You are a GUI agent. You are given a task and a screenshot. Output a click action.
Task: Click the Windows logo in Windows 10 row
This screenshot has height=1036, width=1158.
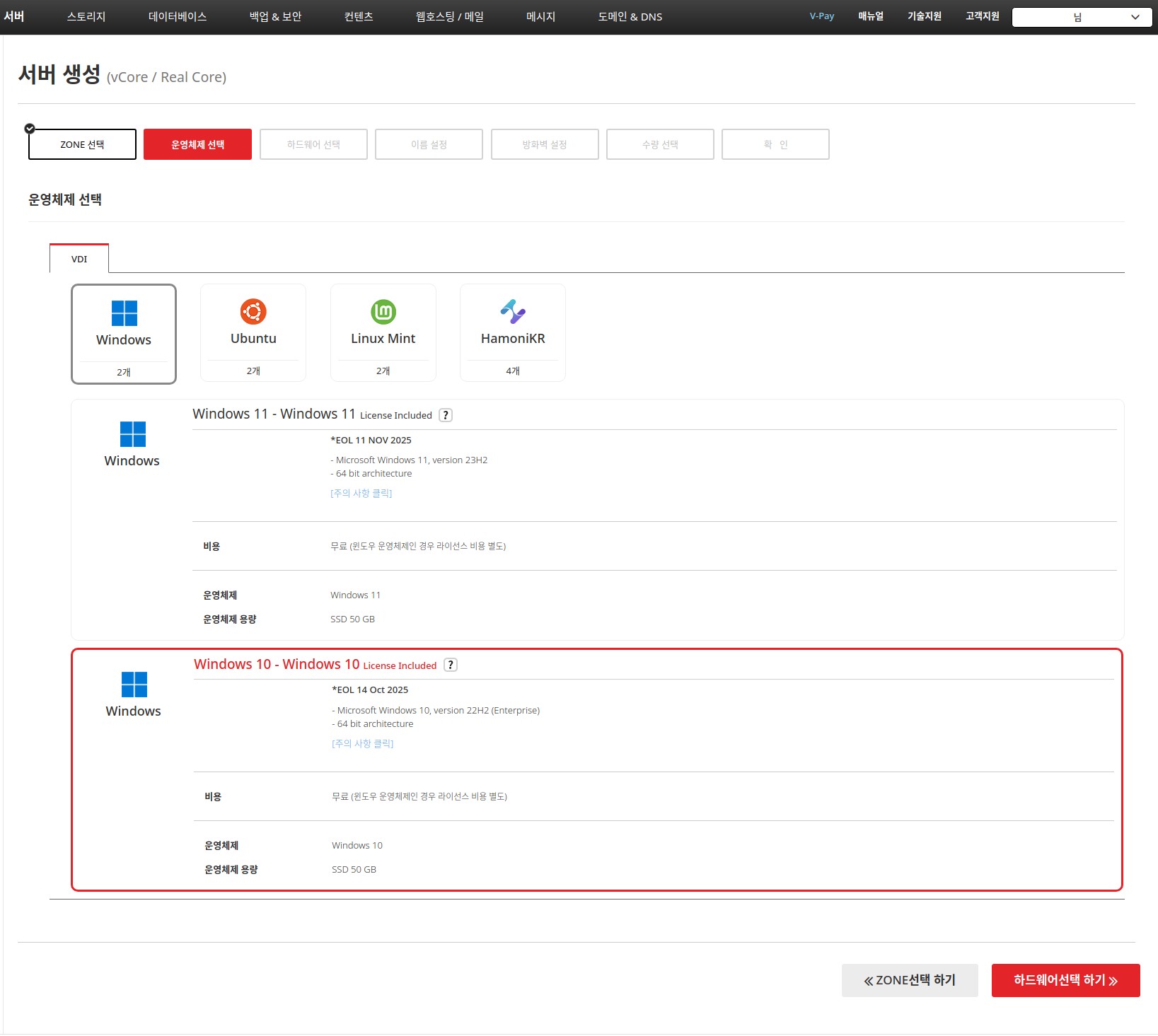pos(134,685)
